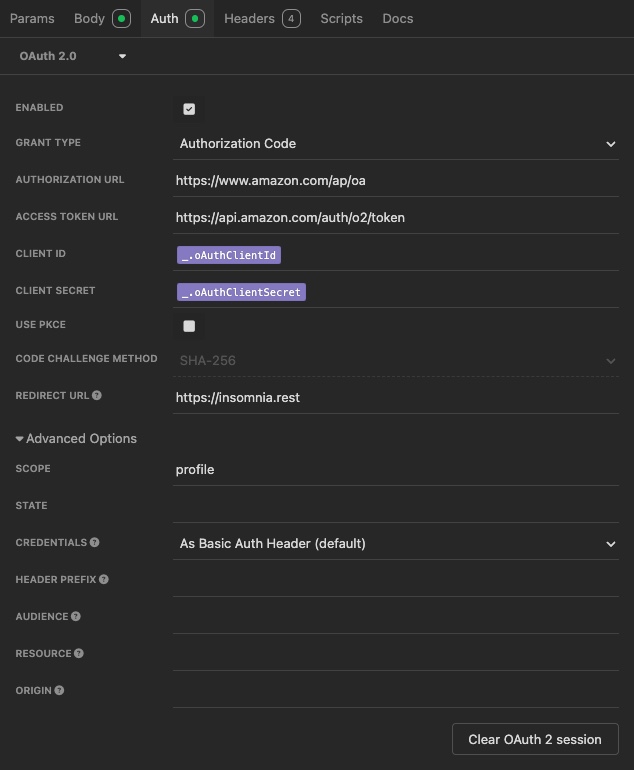Image resolution: width=634 pixels, height=770 pixels.
Task: Click the Authorization URL field
Action: 396,181
